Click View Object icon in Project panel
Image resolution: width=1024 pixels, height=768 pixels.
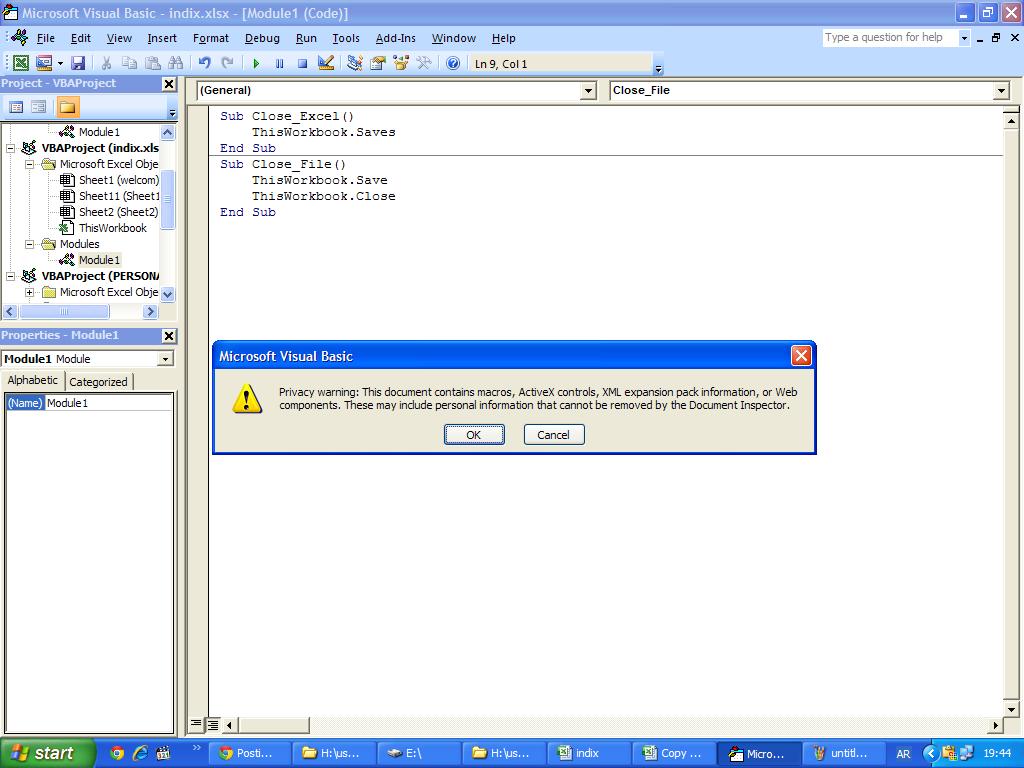click(39, 106)
